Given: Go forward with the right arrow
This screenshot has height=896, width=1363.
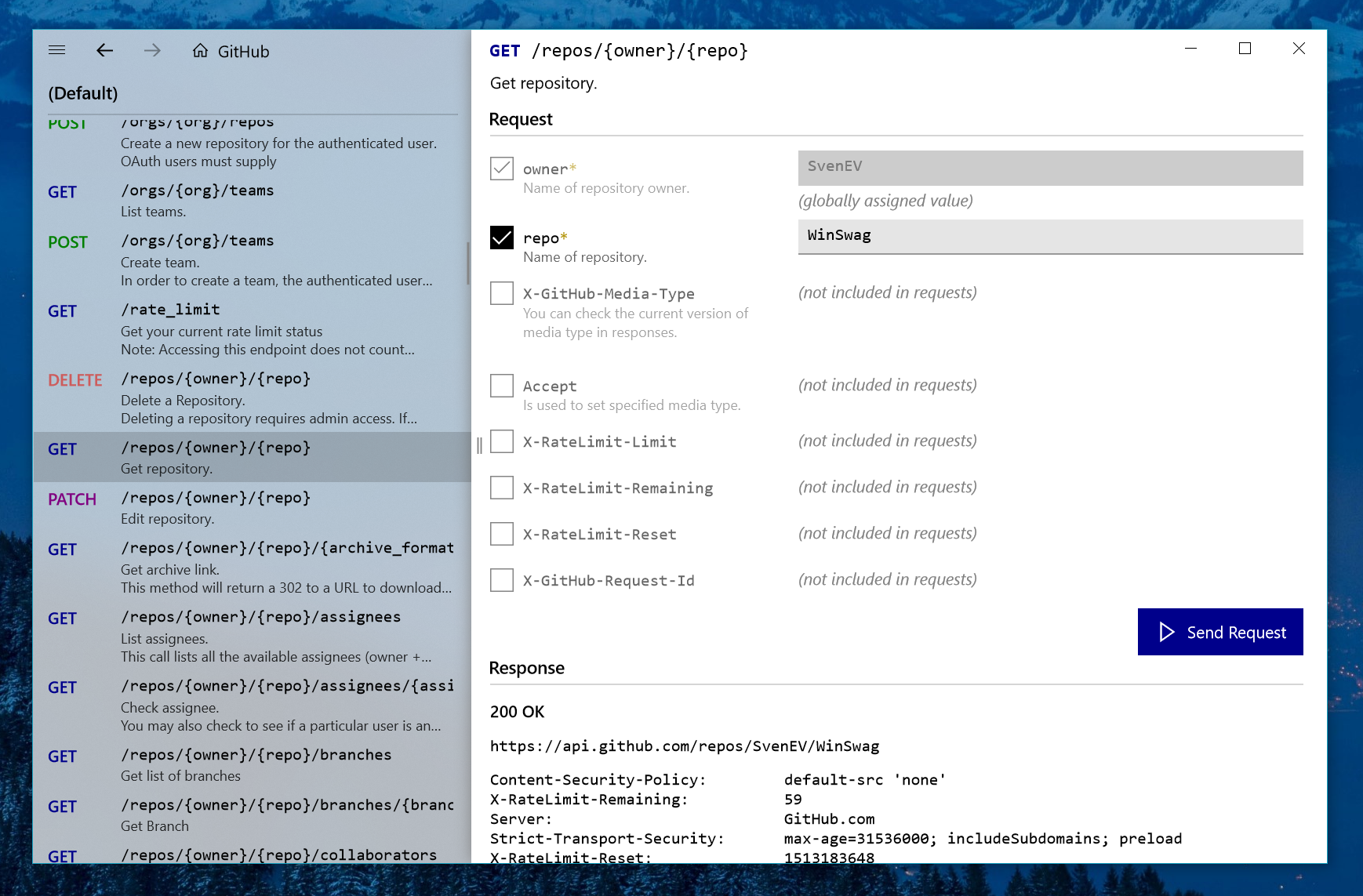Looking at the screenshot, I should pos(152,50).
